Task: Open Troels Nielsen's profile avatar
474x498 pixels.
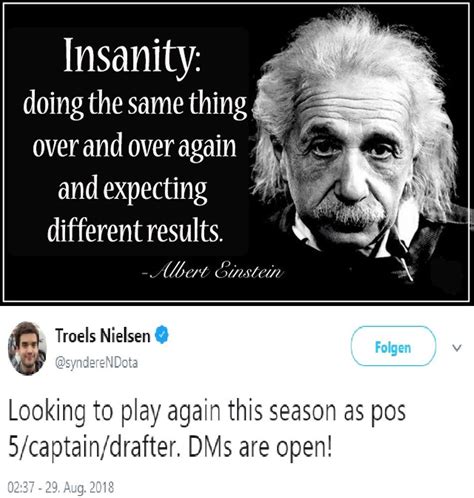Action: click(x=27, y=348)
